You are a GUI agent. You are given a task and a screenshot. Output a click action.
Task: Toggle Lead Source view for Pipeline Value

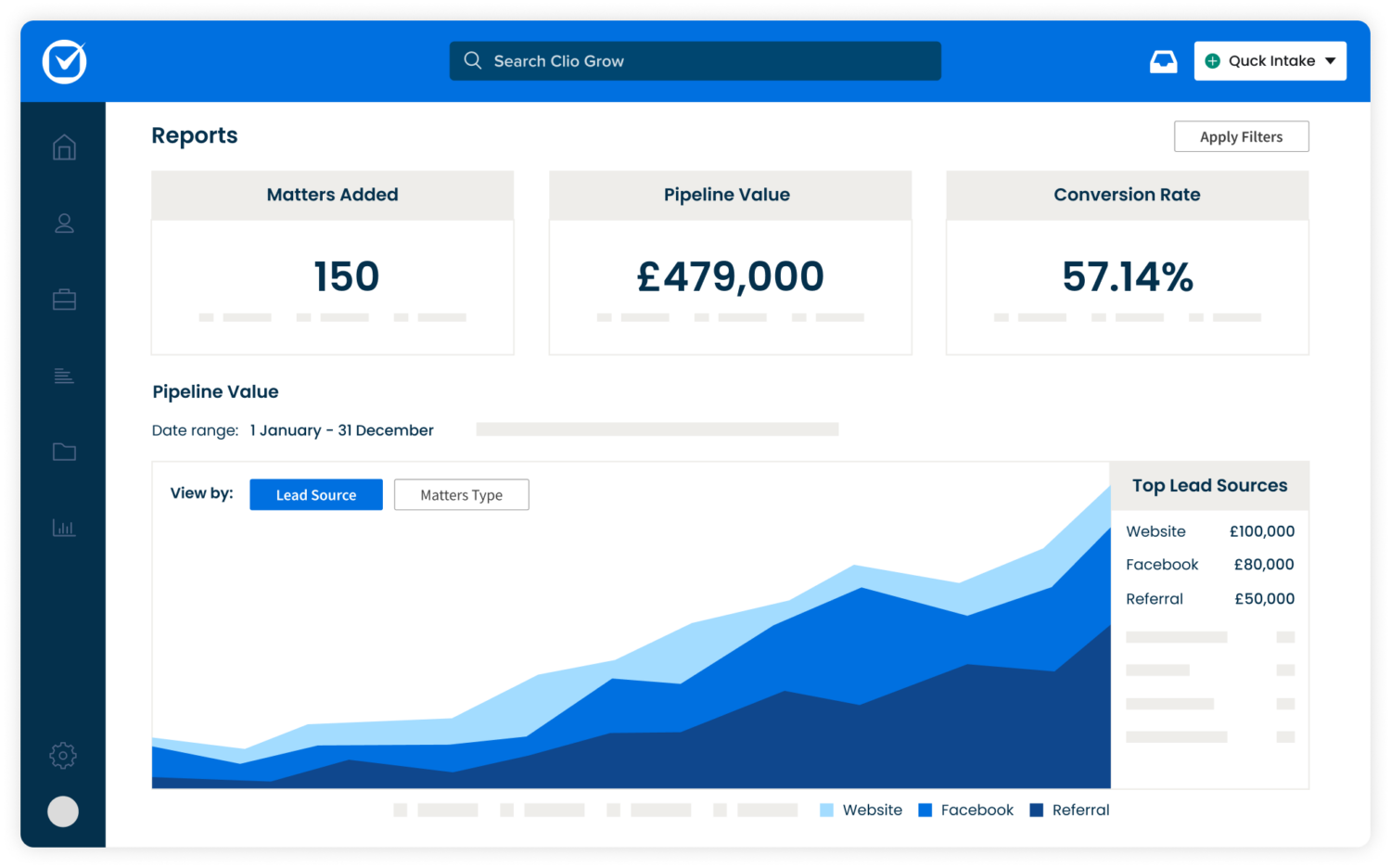point(315,494)
